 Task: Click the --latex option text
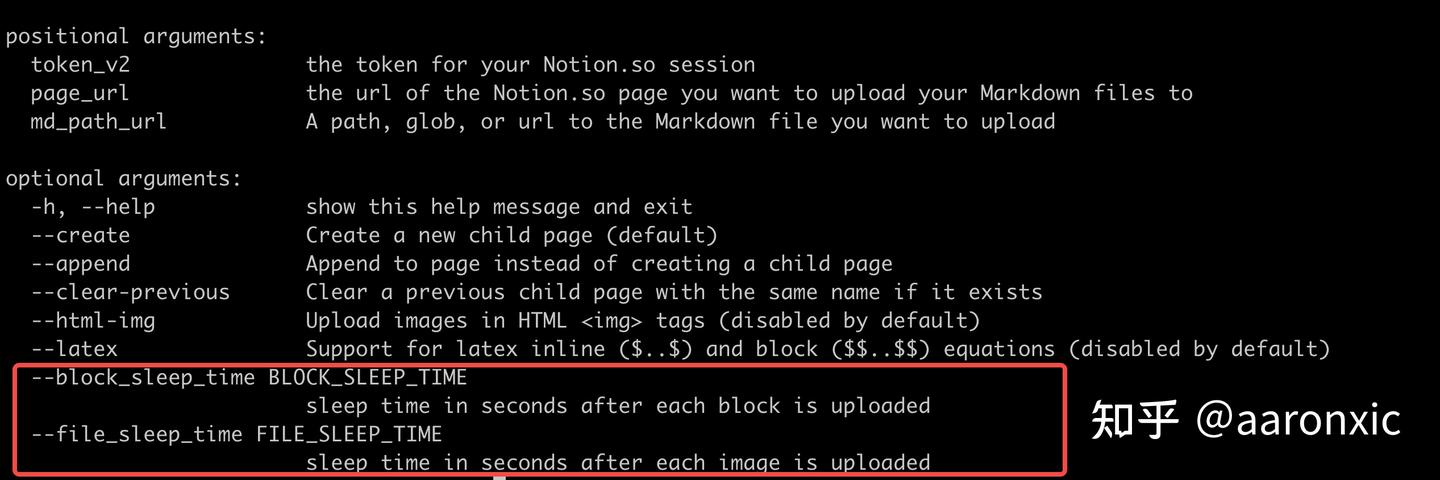click(x=74, y=350)
